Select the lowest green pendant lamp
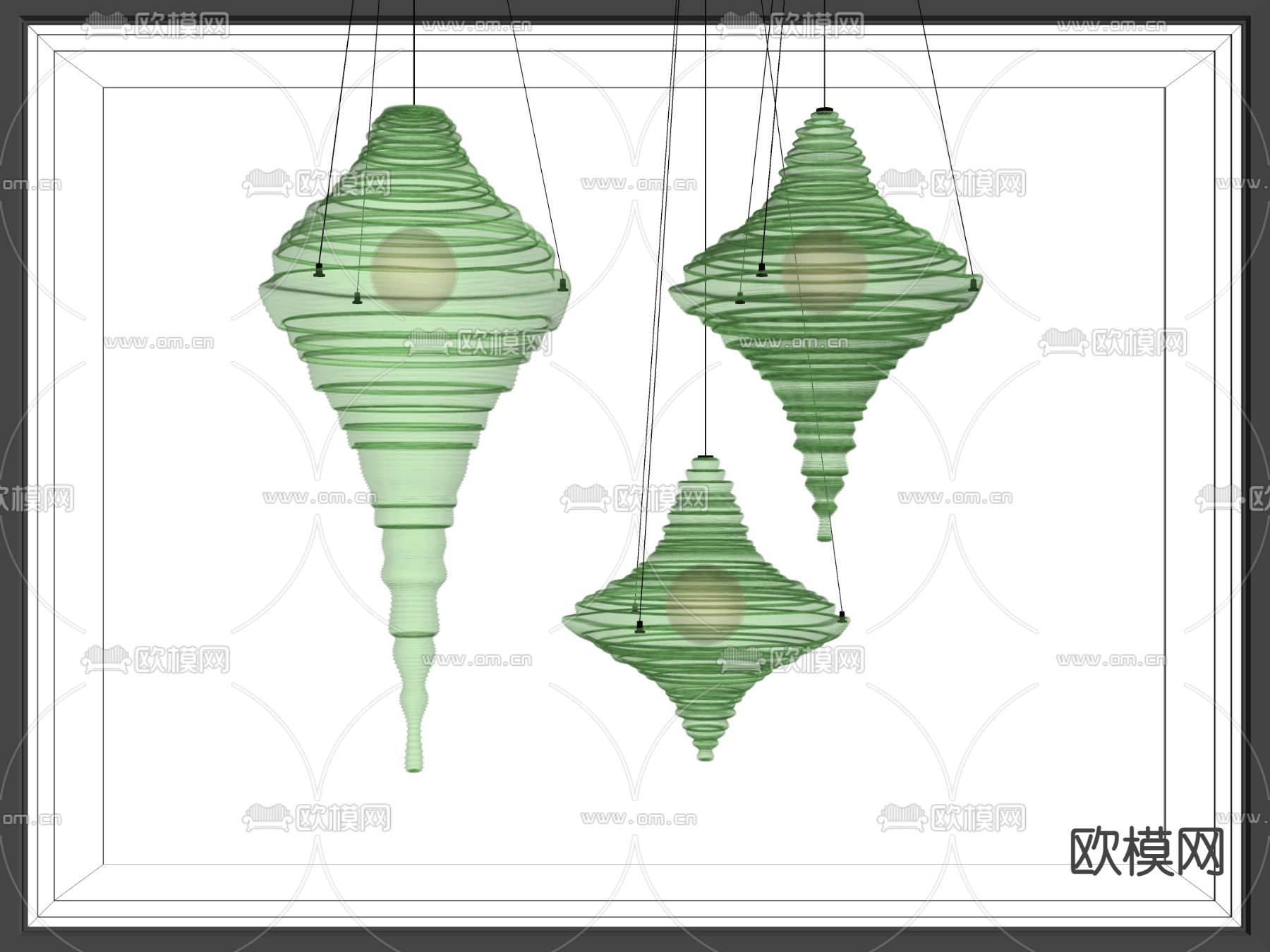Image resolution: width=1270 pixels, height=952 pixels. coord(705,608)
